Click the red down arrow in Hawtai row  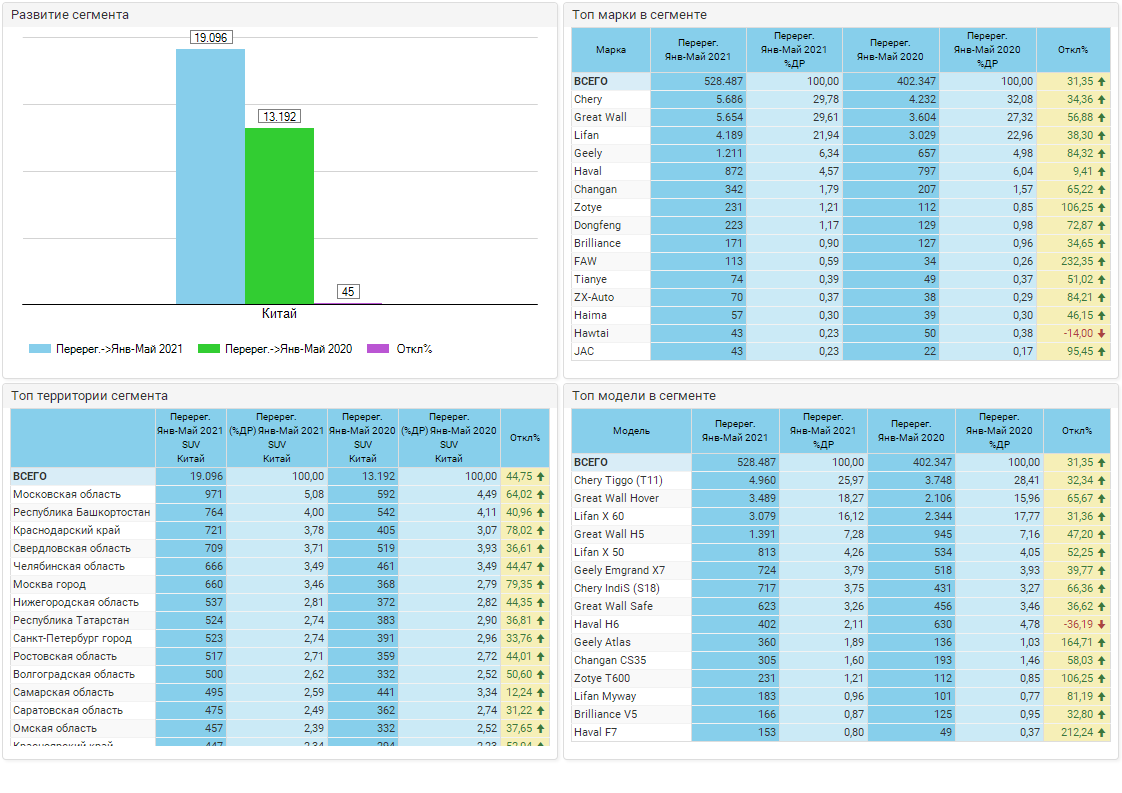click(1101, 334)
